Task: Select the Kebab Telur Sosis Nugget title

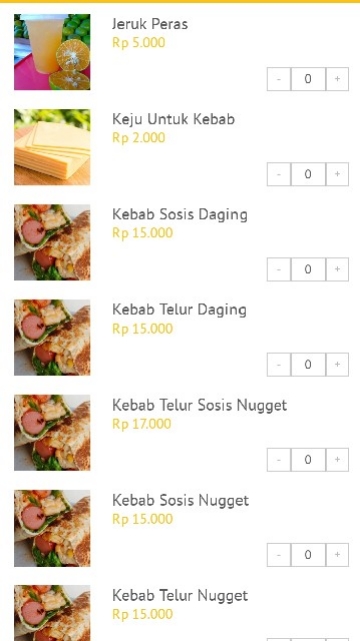Action: click(x=199, y=405)
